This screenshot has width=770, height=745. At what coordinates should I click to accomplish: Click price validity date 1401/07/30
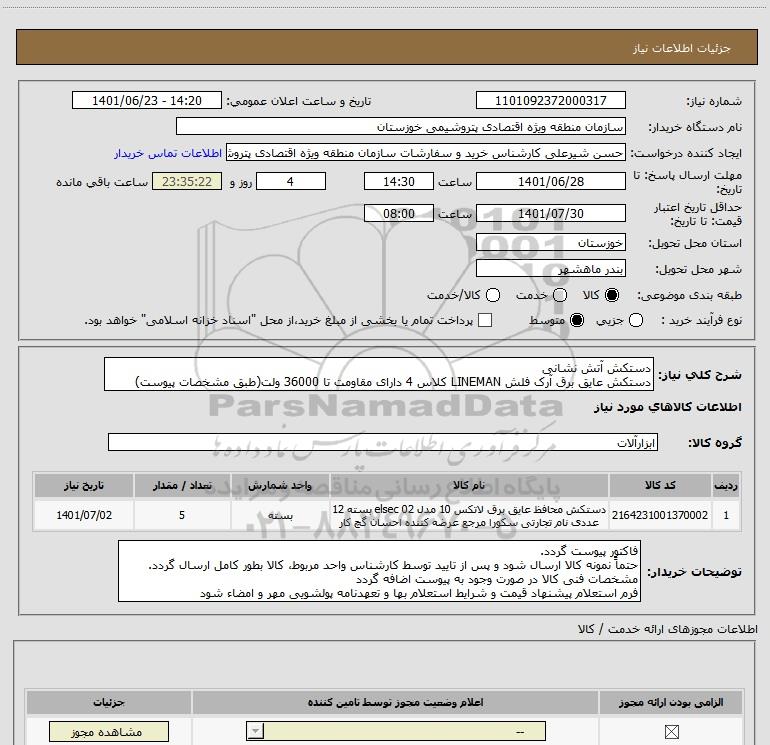550,214
